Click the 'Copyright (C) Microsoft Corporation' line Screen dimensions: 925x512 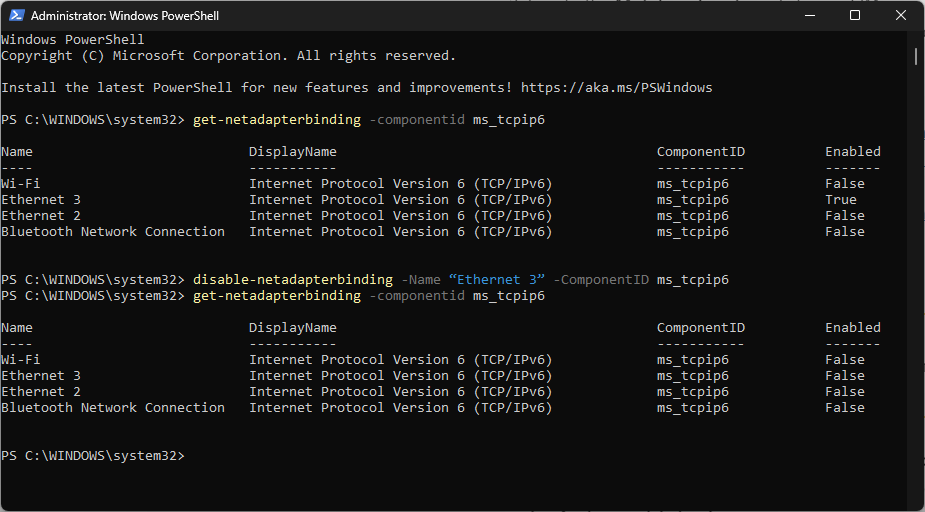[x=229, y=56]
